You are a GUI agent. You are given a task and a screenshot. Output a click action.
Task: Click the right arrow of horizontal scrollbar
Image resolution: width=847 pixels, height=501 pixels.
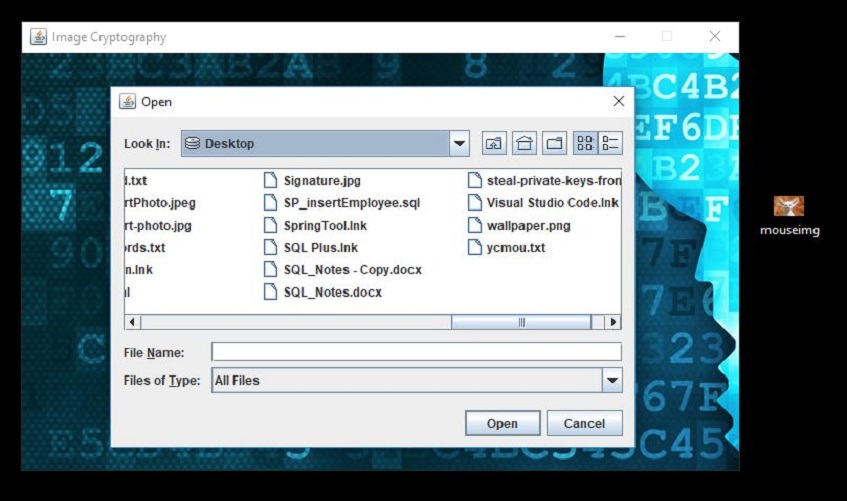click(613, 322)
